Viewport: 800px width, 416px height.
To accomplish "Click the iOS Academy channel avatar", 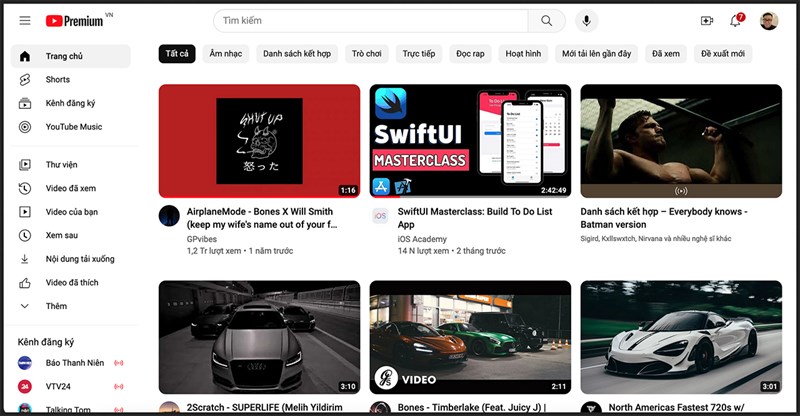I will click(380, 216).
